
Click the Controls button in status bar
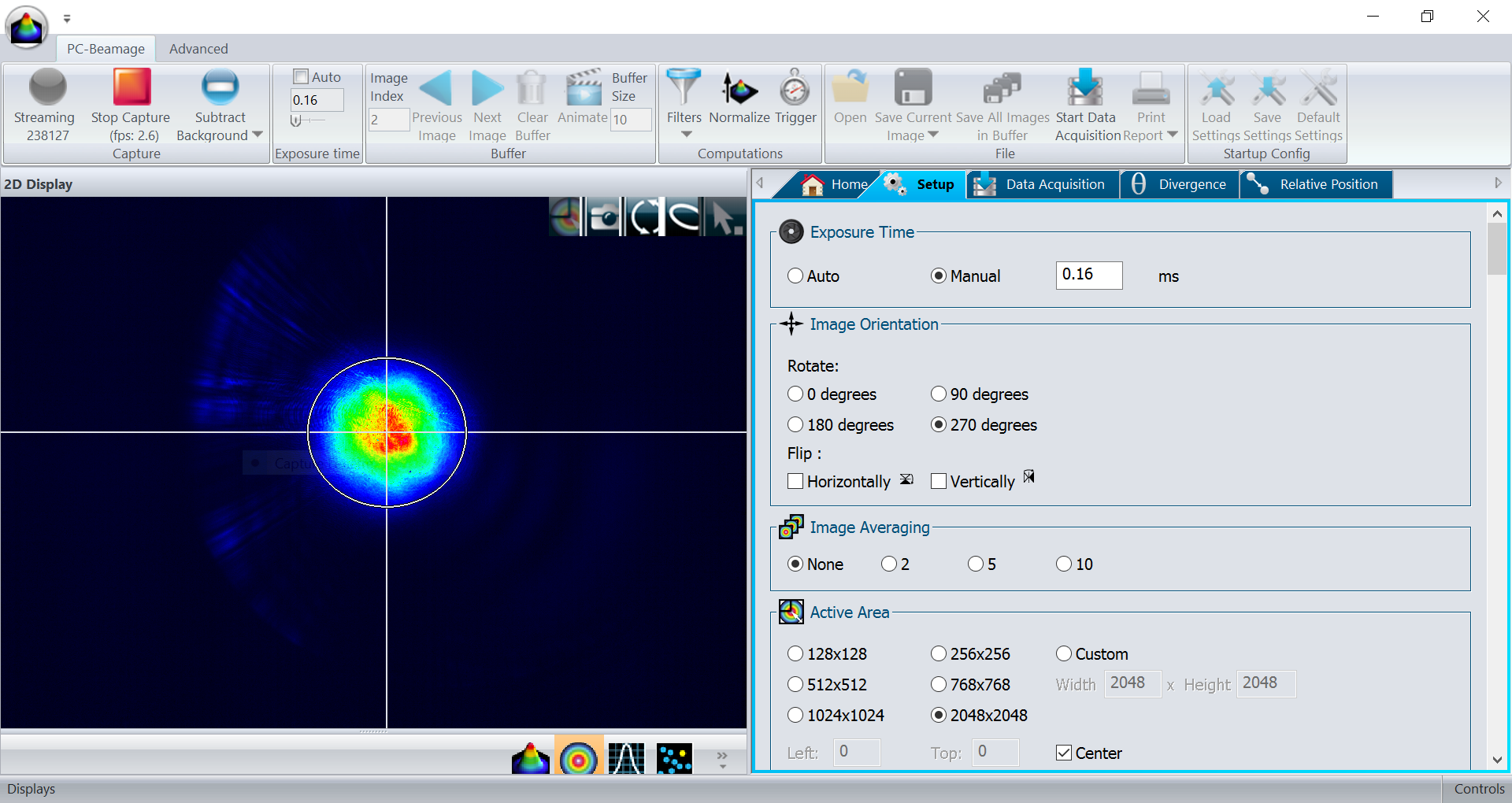click(1478, 789)
